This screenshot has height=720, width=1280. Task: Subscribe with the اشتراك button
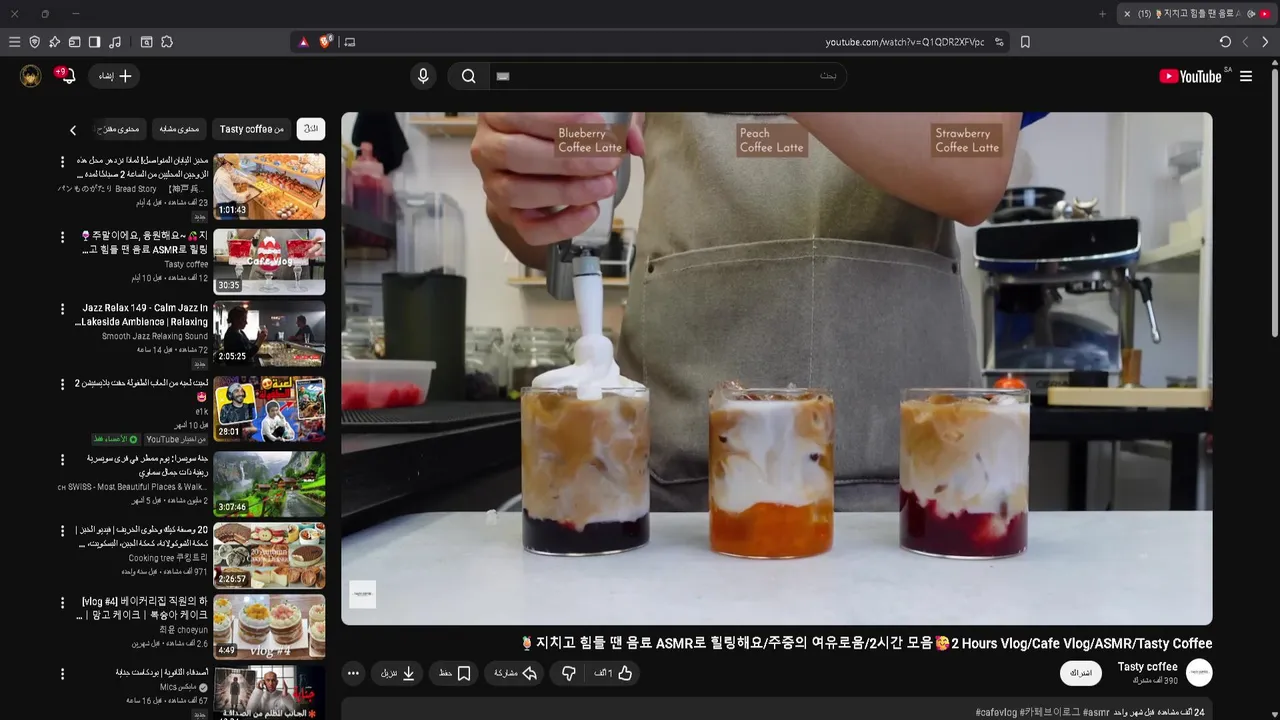click(x=1081, y=673)
